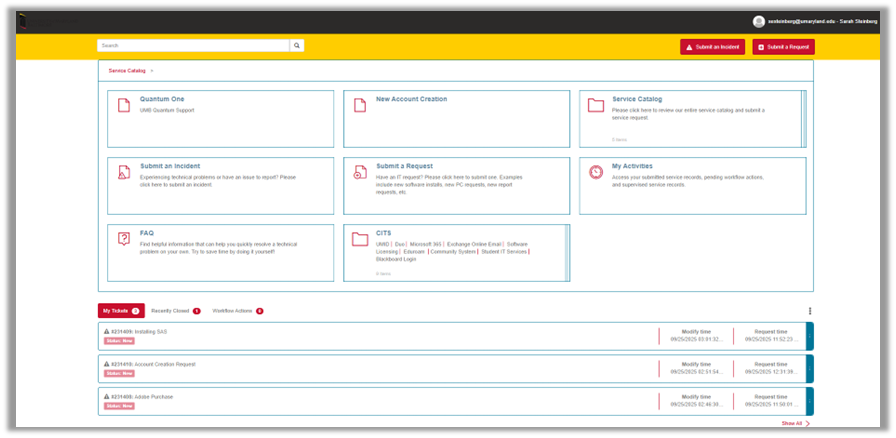Open the Service Catalog folder icon
Image resolution: width=896 pixels, height=438 pixels.
tap(596, 105)
